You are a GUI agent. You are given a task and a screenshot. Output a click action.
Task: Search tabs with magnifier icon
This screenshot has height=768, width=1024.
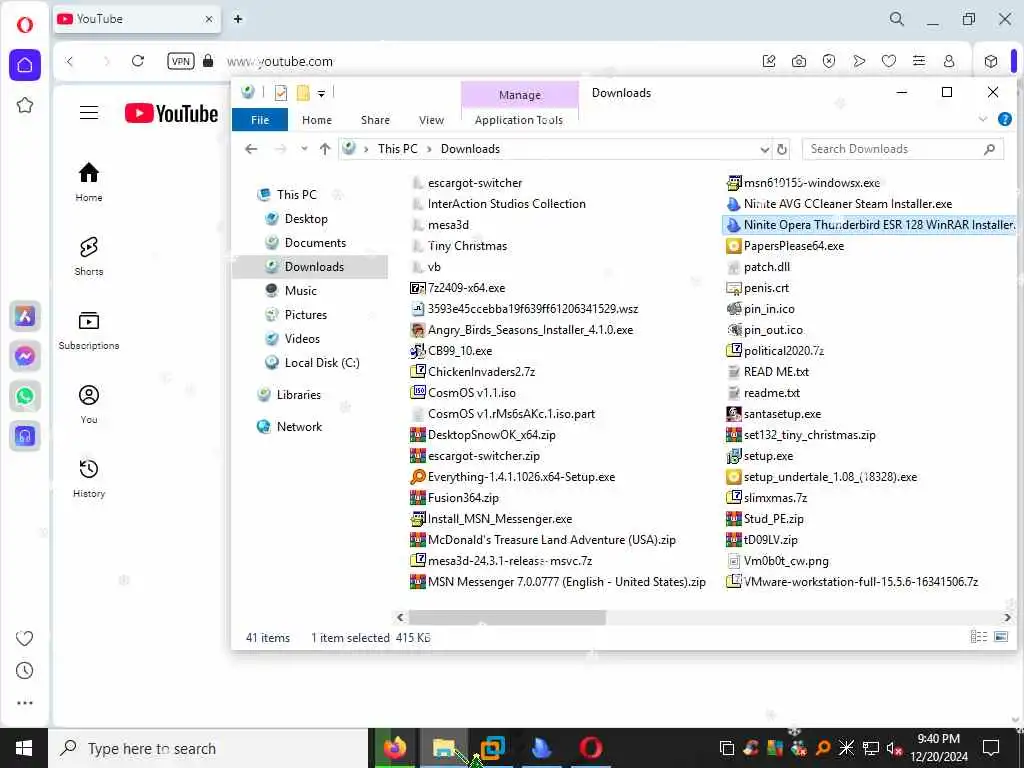(897, 19)
